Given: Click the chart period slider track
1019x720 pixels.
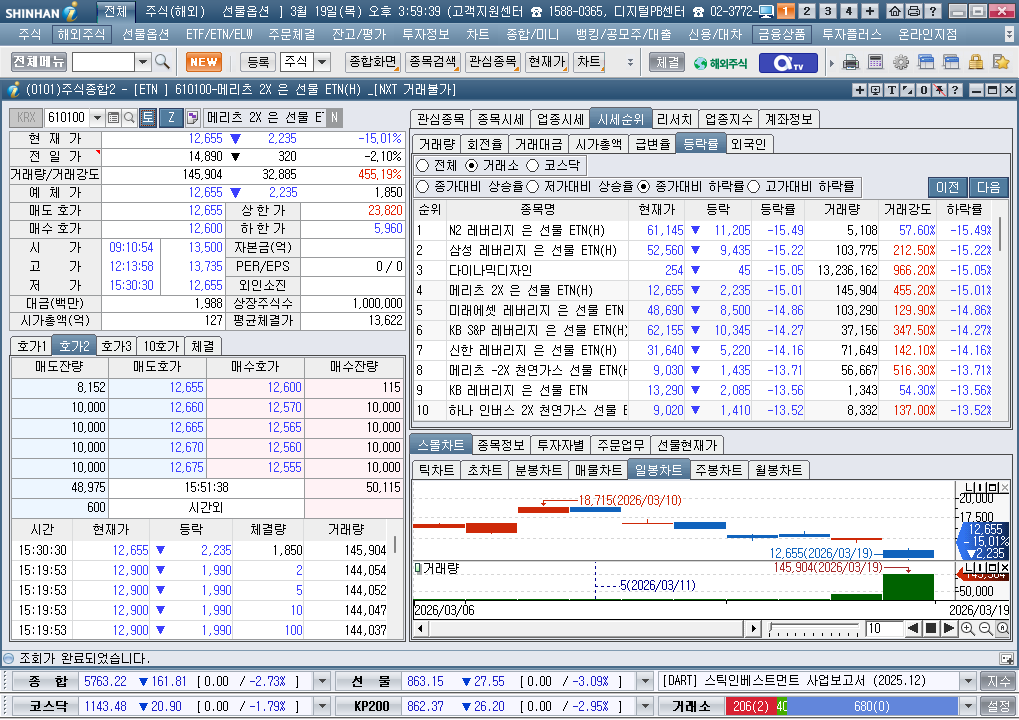Looking at the screenshot, I should 814,628.
